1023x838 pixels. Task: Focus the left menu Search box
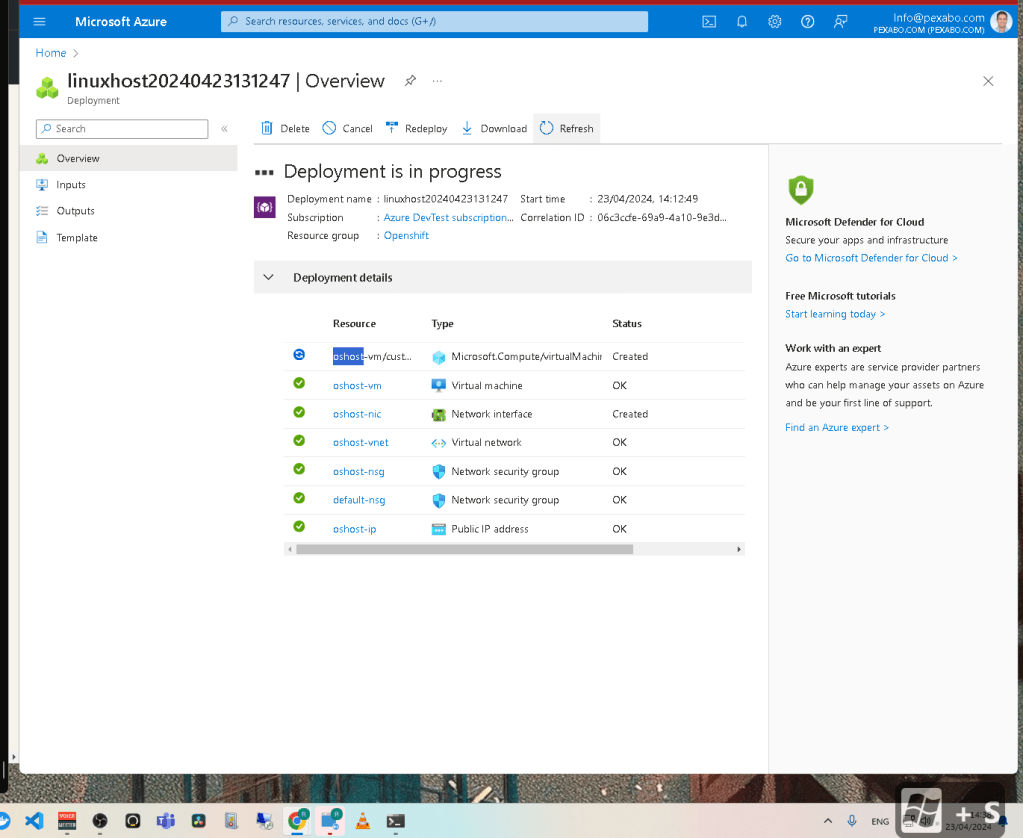click(x=122, y=129)
